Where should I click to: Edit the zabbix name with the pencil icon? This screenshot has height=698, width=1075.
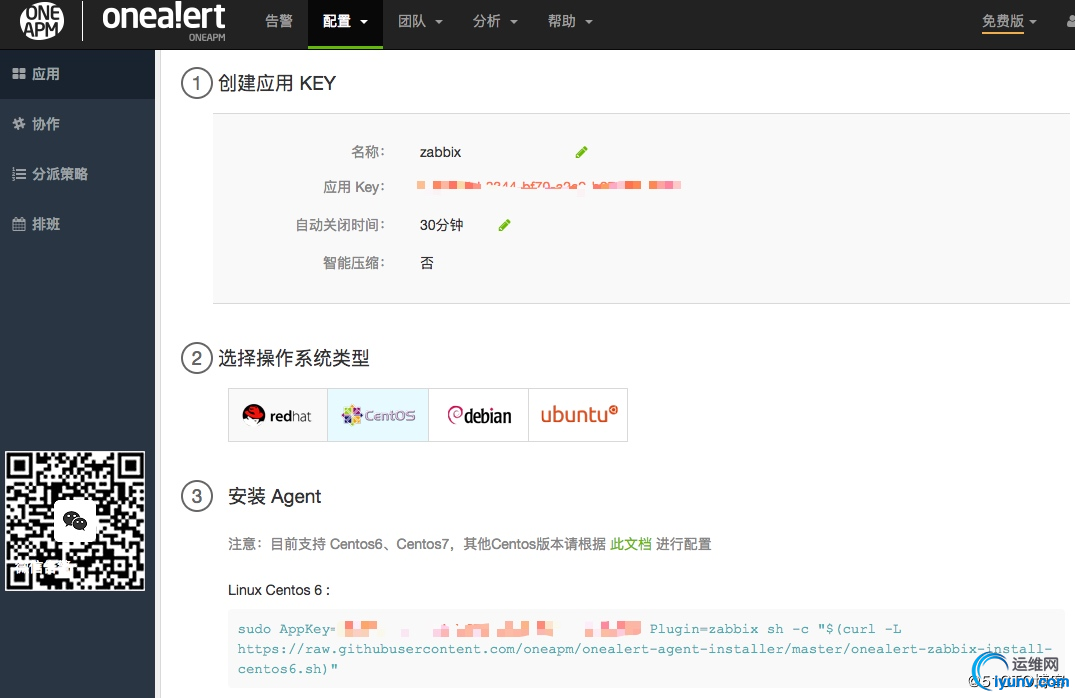click(x=581, y=151)
